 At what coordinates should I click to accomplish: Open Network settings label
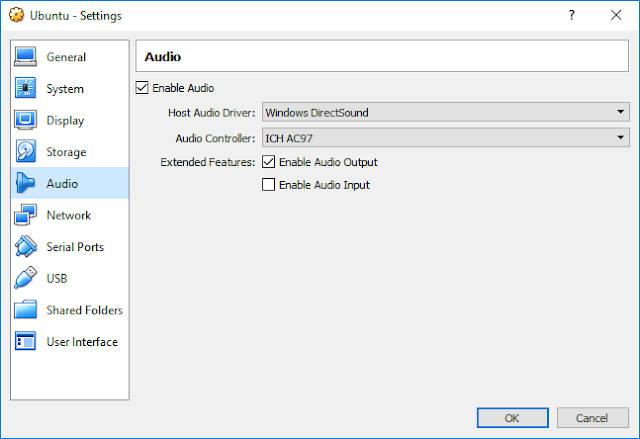[x=69, y=215]
